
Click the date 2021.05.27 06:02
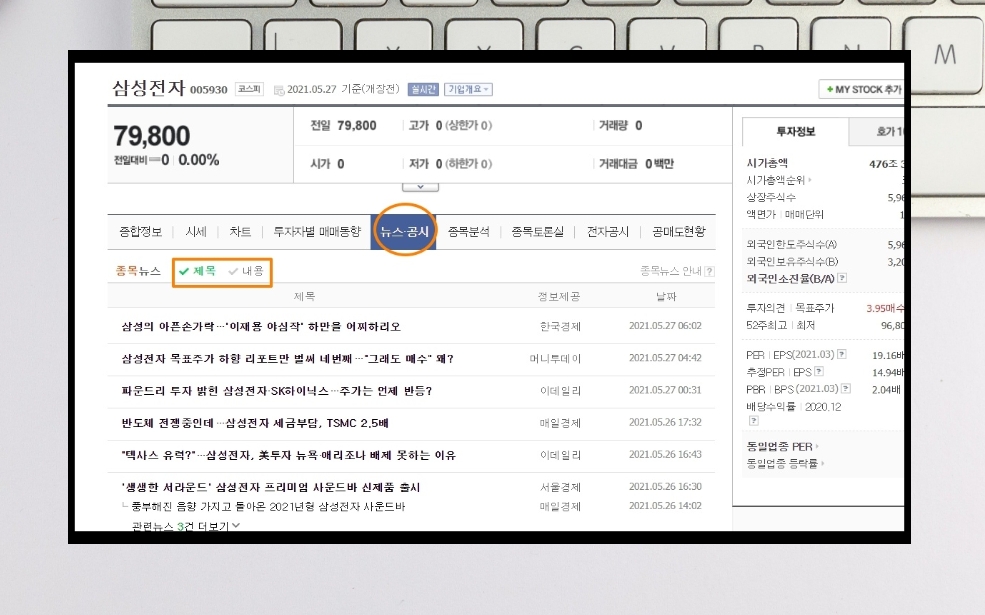point(665,326)
